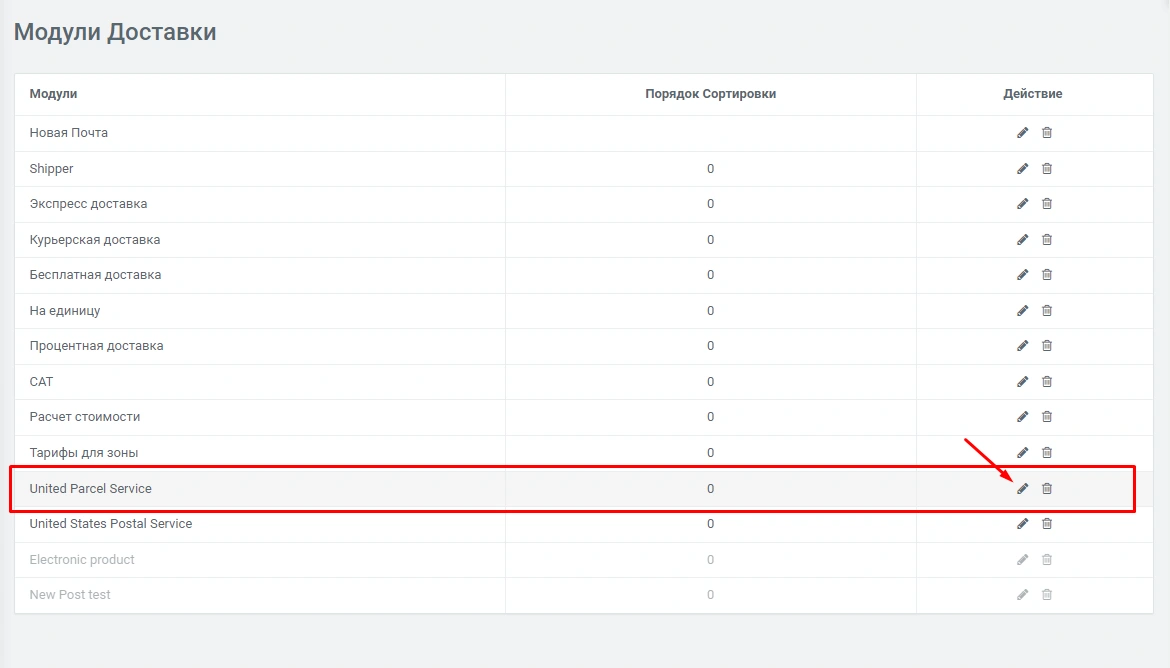Delete the Курьерская доставка module

pos(1047,240)
